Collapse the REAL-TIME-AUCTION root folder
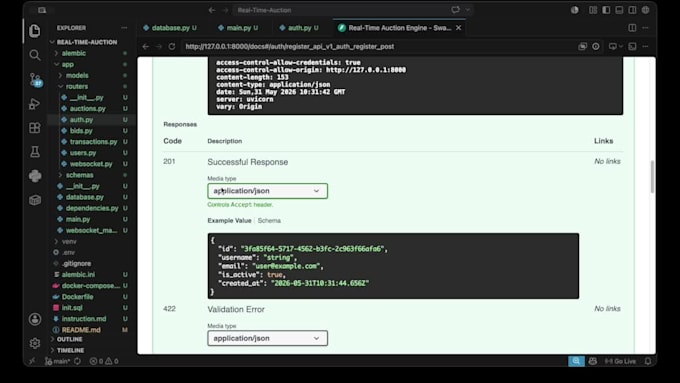Screen dimensions: 680x383 coord(87,42)
